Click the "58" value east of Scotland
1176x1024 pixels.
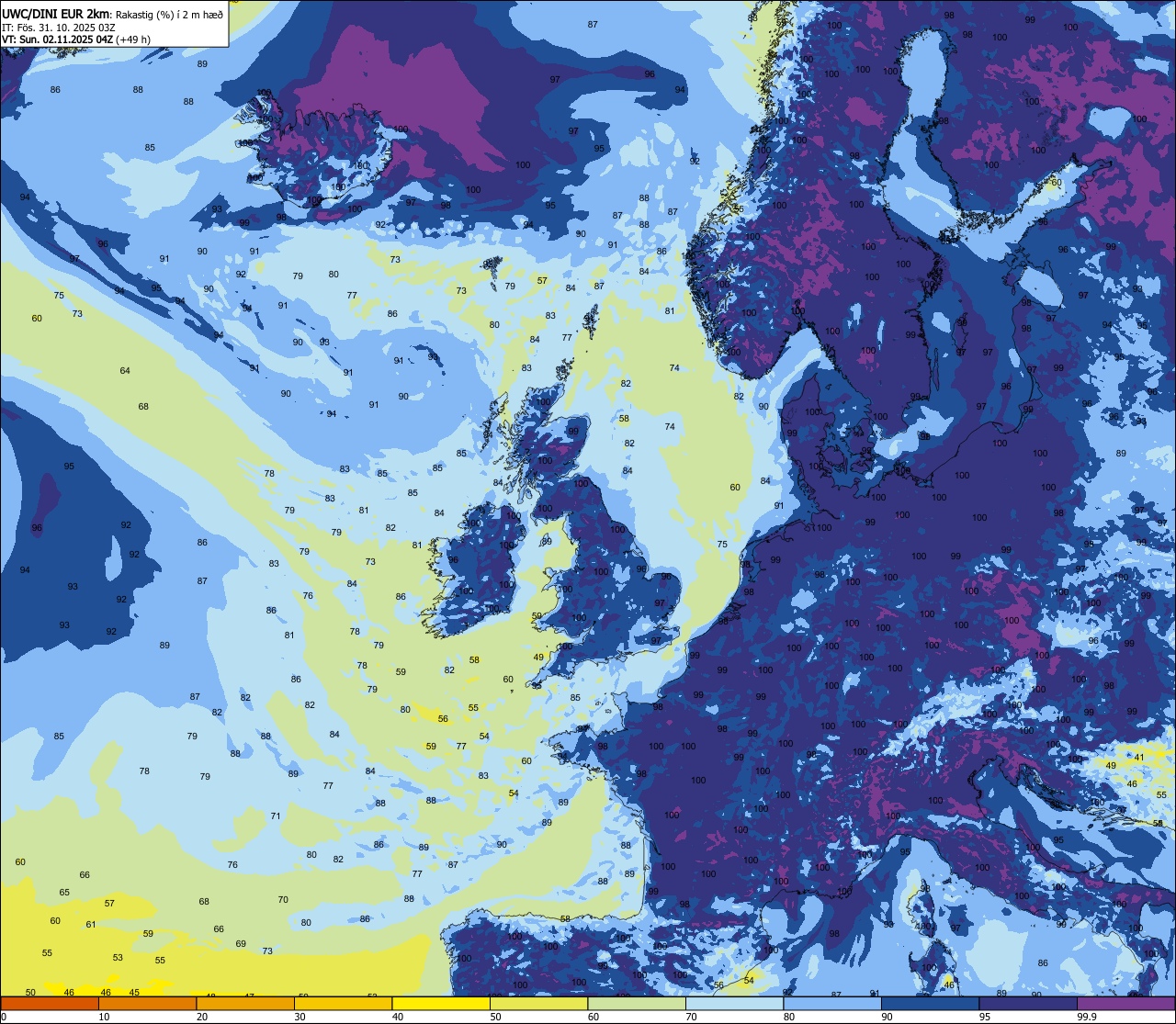point(624,419)
